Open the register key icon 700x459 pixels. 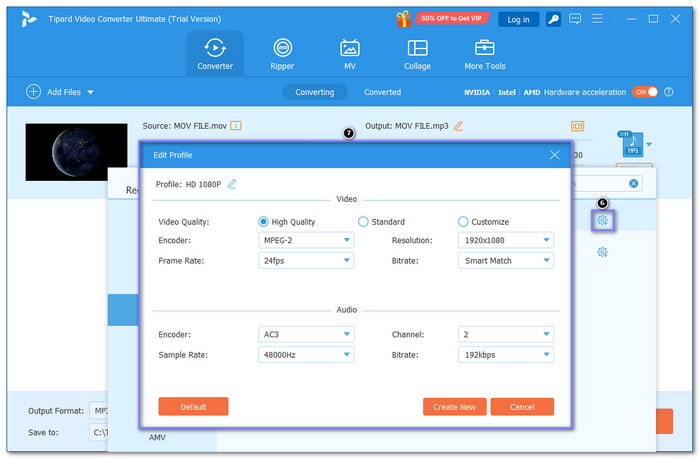(x=553, y=19)
